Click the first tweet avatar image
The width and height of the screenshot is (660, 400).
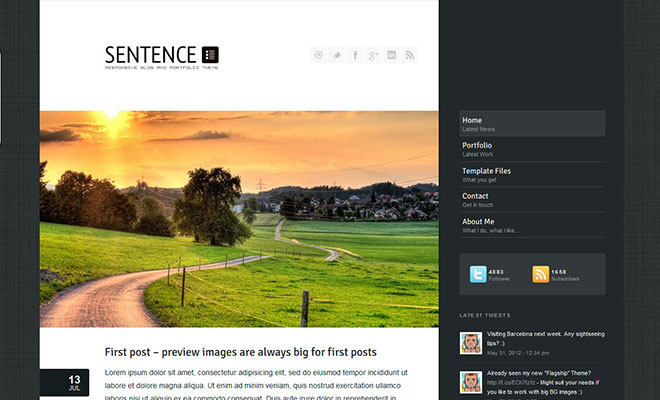[x=471, y=343]
